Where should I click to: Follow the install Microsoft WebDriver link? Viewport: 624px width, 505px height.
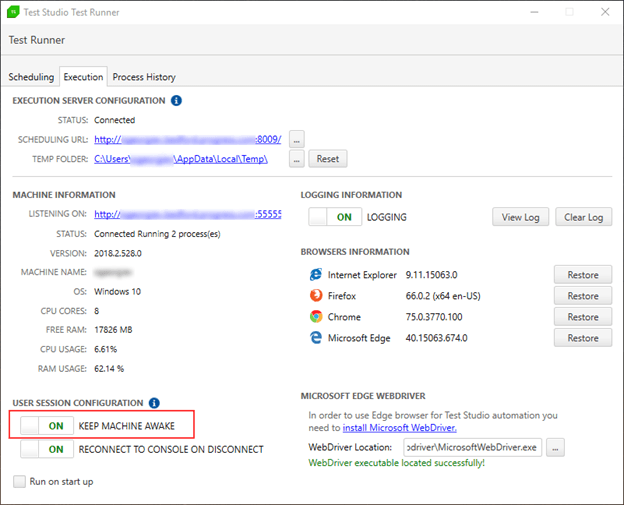click(x=400, y=428)
